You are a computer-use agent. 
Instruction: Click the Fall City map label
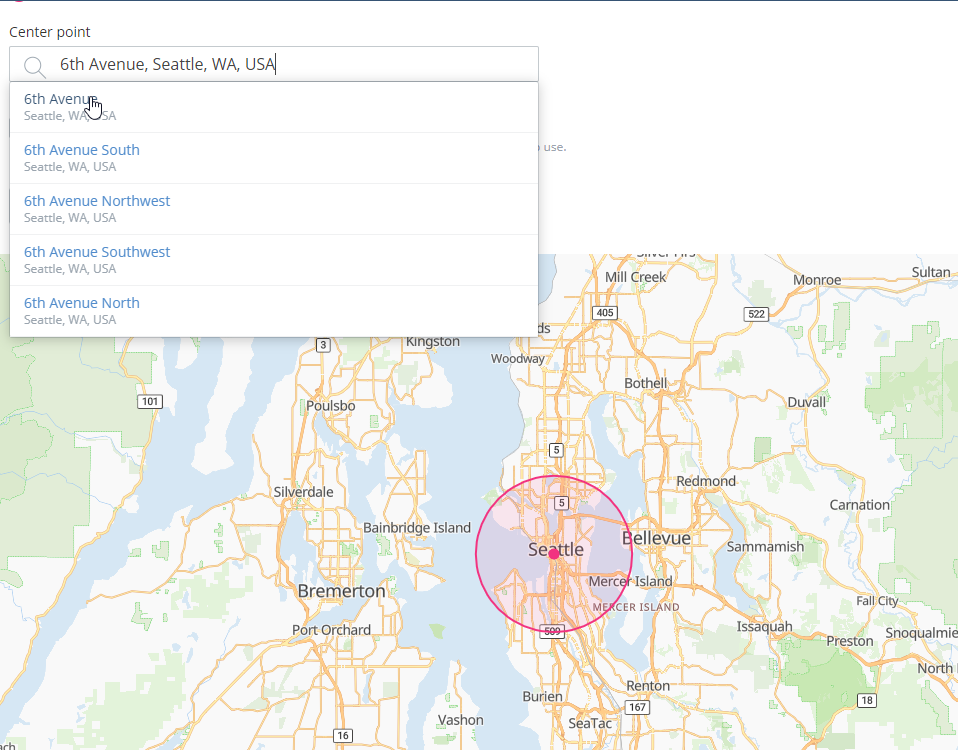(877, 601)
